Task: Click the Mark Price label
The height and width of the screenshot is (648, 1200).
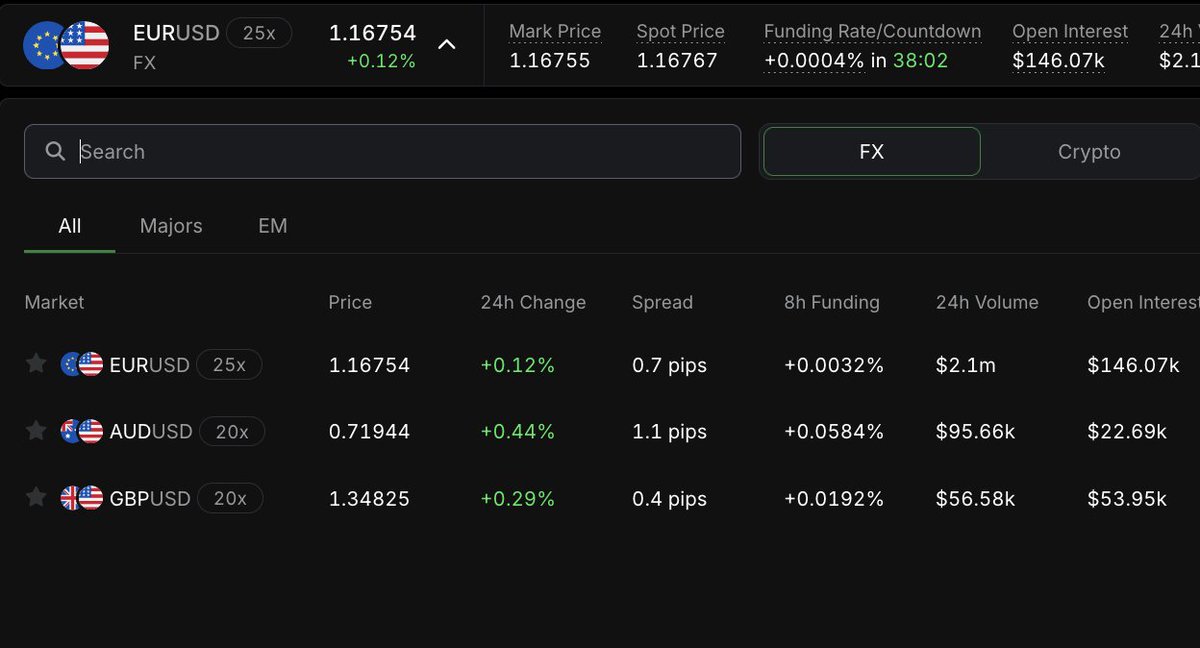Action: pos(555,32)
